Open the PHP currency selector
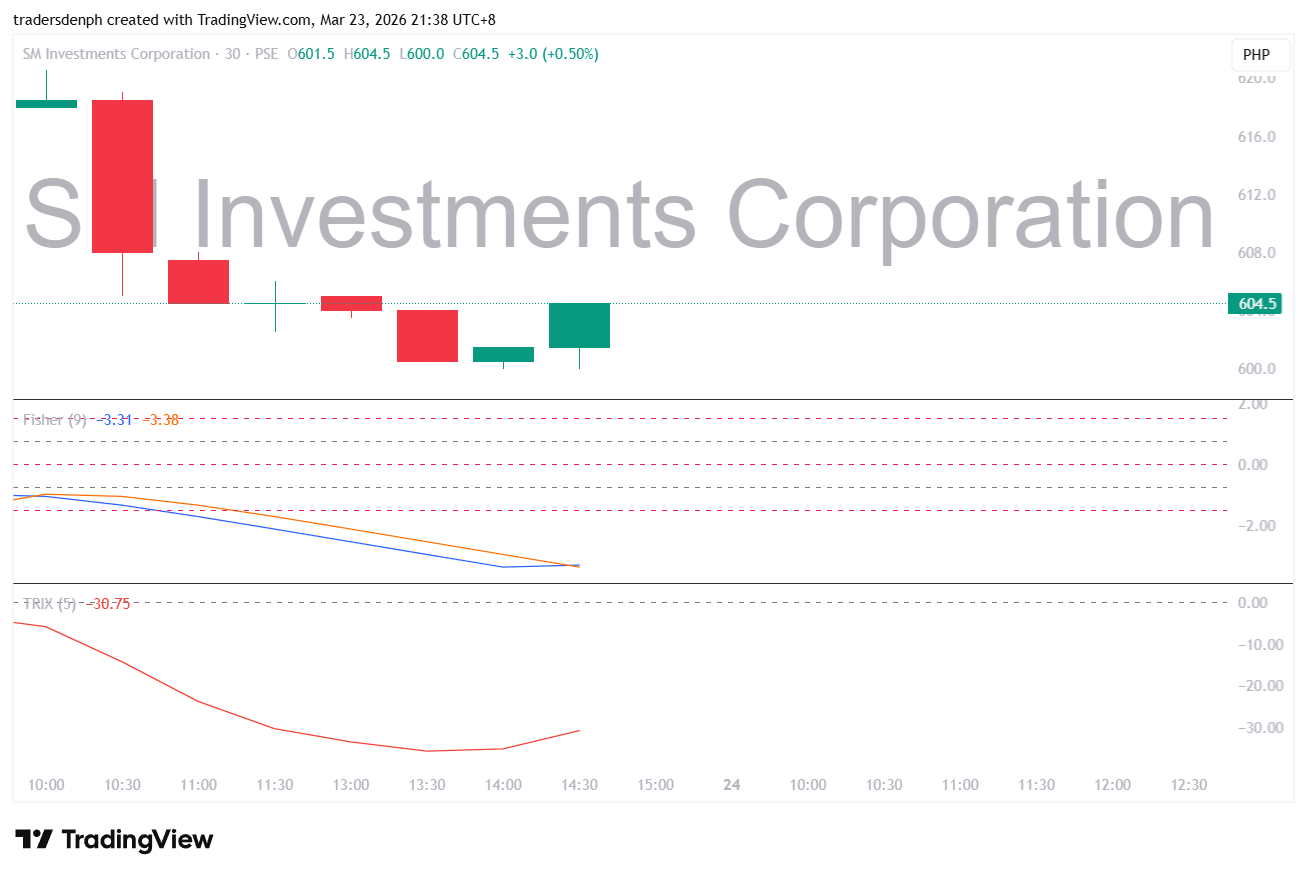The height and width of the screenshot is (877, 1307). click(x=1256, y=54)
